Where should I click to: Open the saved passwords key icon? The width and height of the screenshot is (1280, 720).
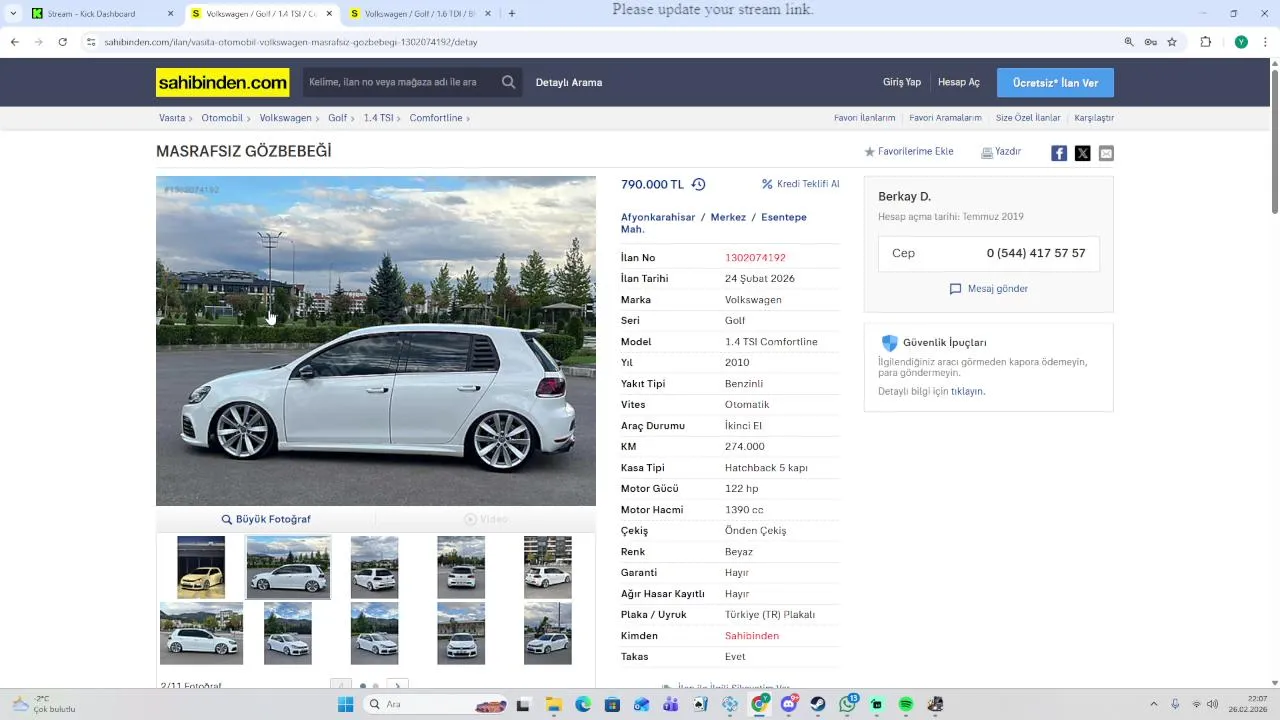click(x=1150, y=42)
